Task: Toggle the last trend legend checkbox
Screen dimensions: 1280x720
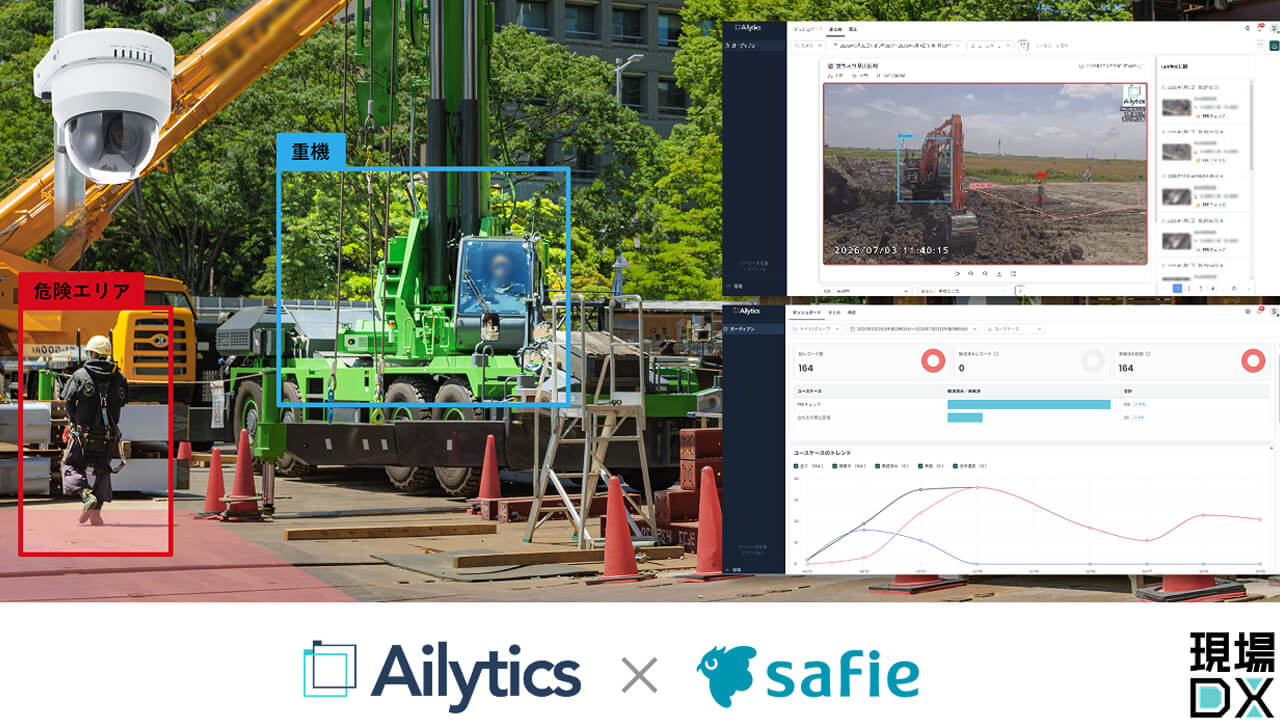Action: click(955, 466)
